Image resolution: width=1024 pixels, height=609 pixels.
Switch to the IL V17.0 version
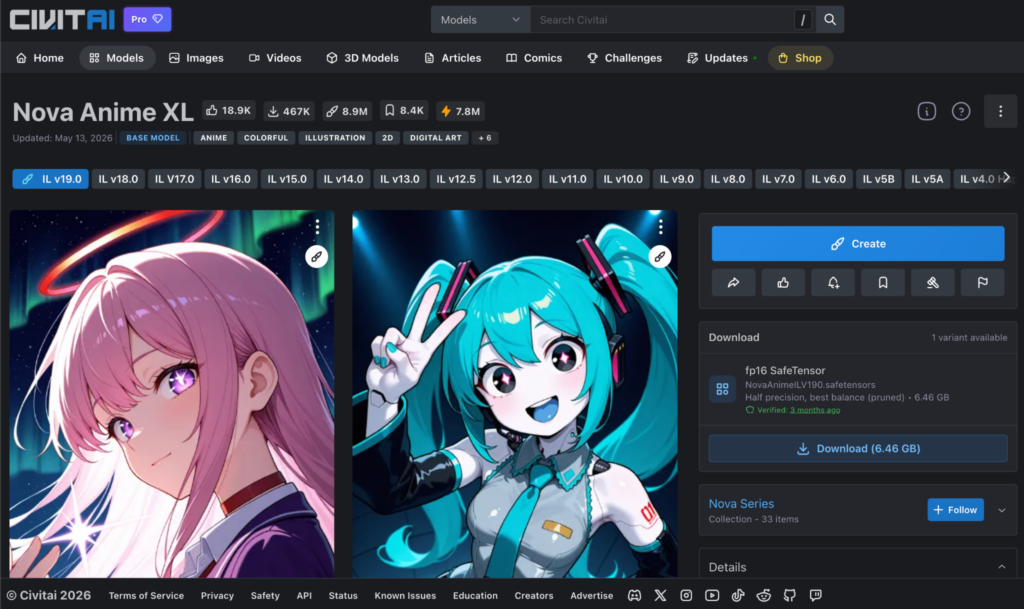click(x=174, y=179)
